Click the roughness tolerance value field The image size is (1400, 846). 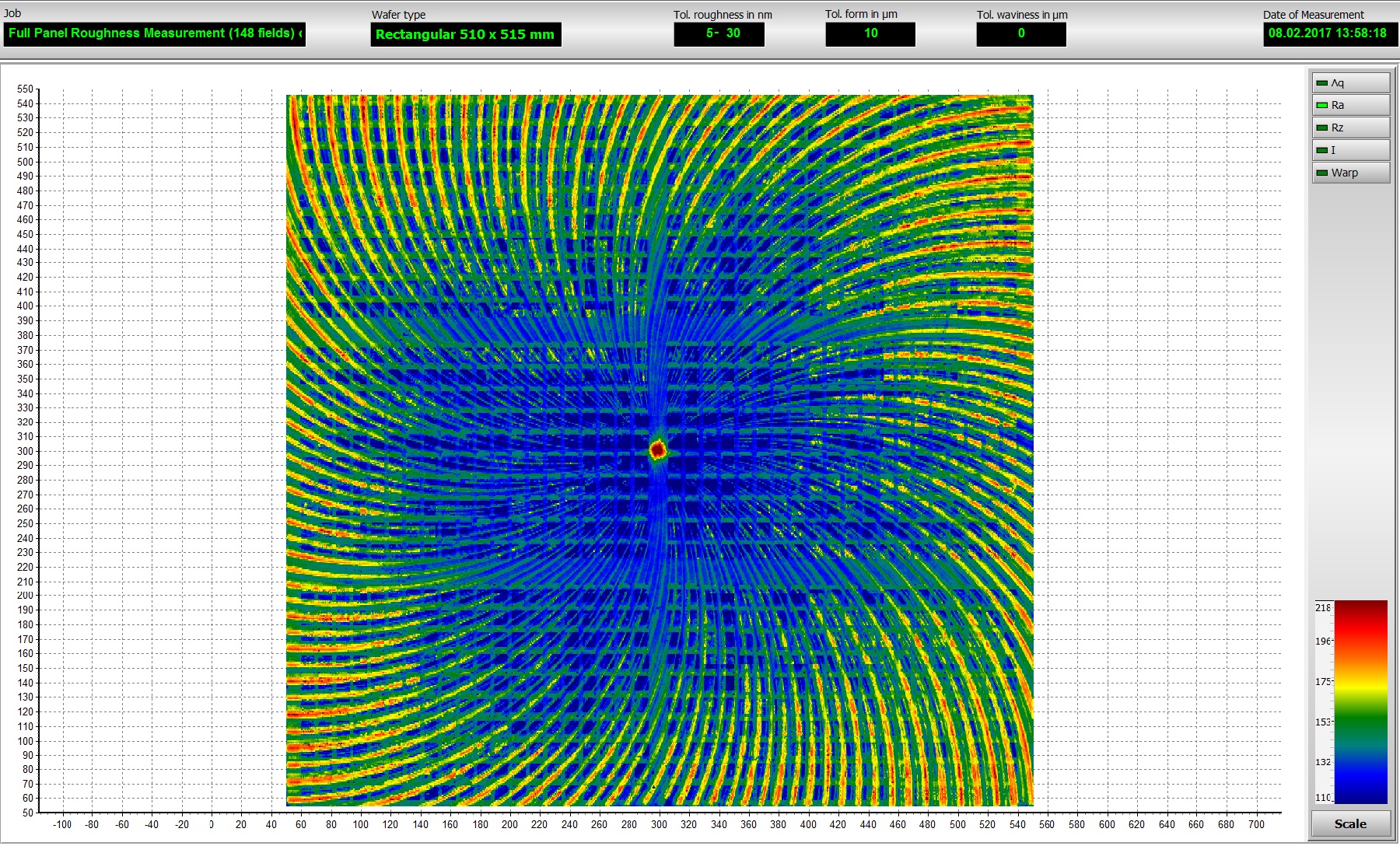(719, 33)
